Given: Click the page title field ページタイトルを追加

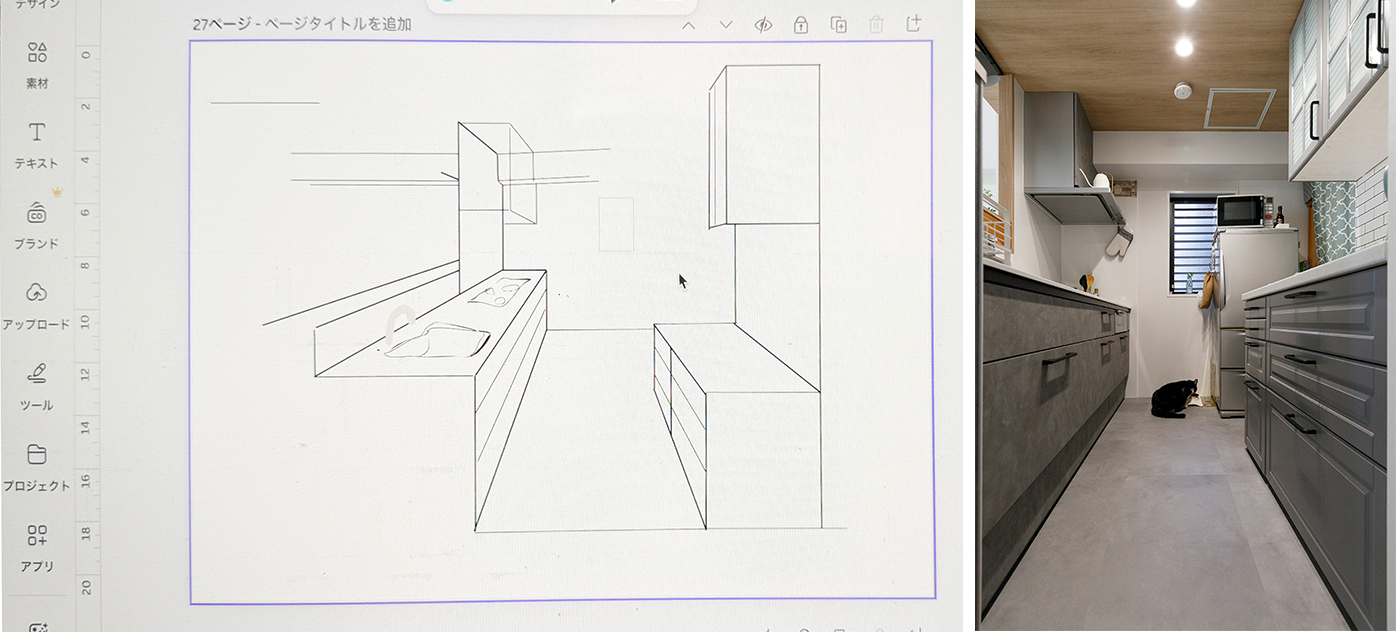Looking at the screenshot, I should pyautogui.click(x=340, y=25).
